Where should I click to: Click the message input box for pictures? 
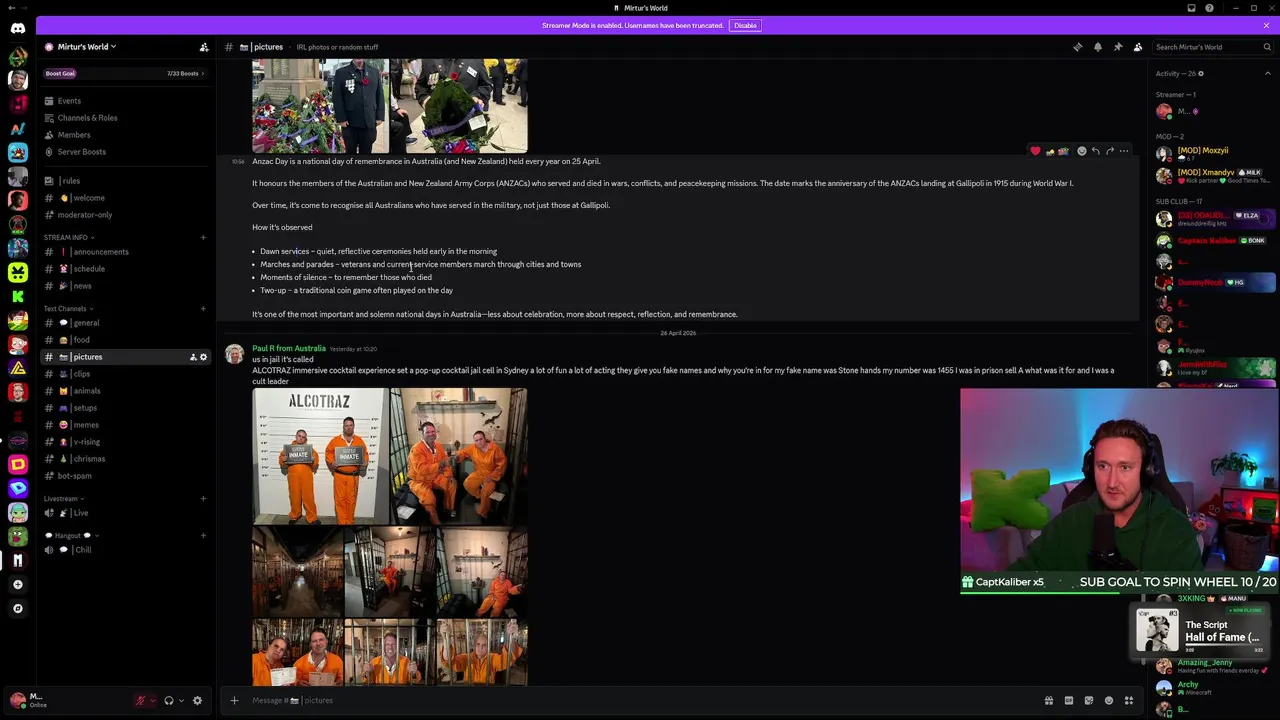point(640,700)
